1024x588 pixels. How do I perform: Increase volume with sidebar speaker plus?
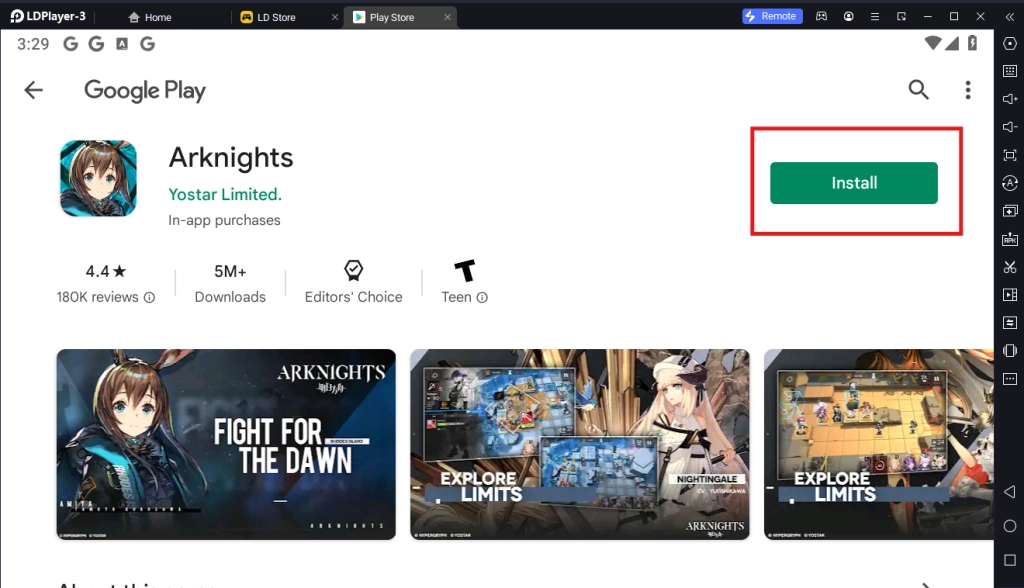[1010, 99]
